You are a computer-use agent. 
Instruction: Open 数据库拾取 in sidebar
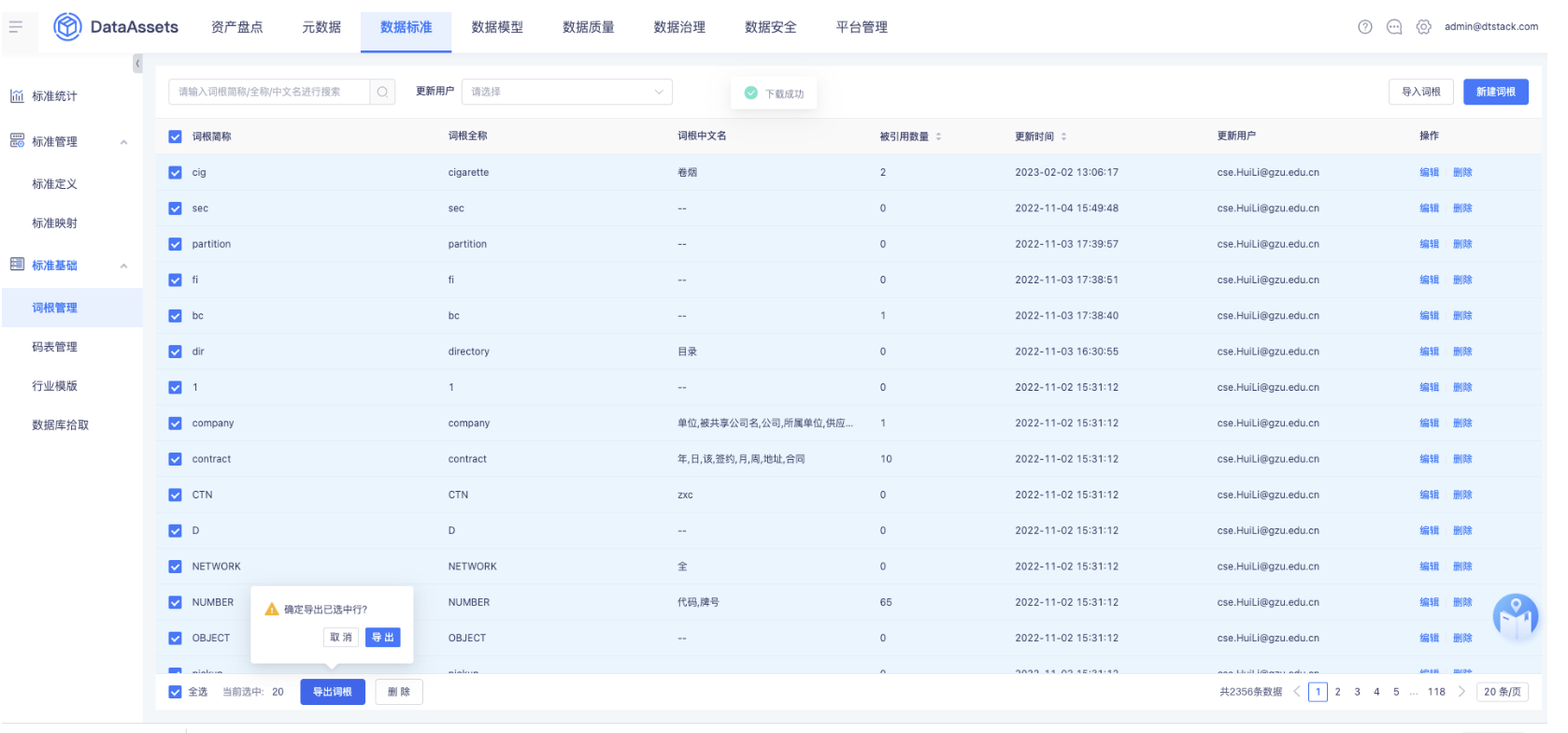click(61, 425)
